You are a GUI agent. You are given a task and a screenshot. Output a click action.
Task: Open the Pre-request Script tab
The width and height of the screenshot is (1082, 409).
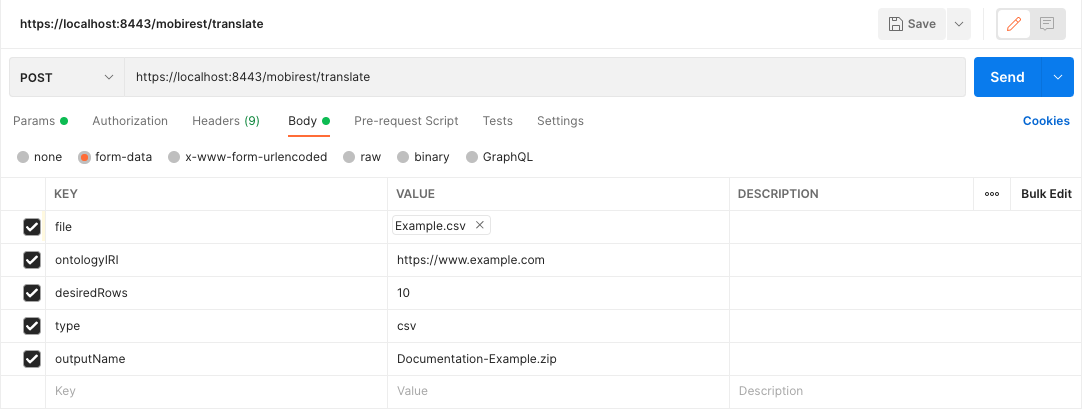tap(406, 121)
